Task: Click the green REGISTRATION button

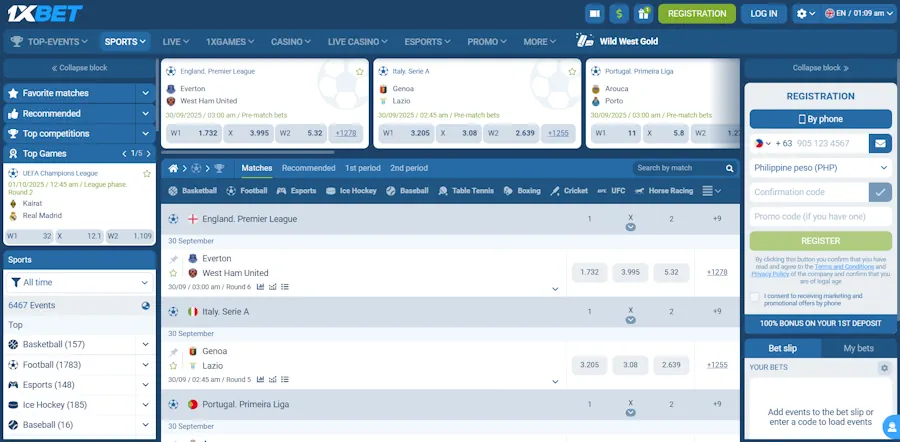Action: [696, 13]
